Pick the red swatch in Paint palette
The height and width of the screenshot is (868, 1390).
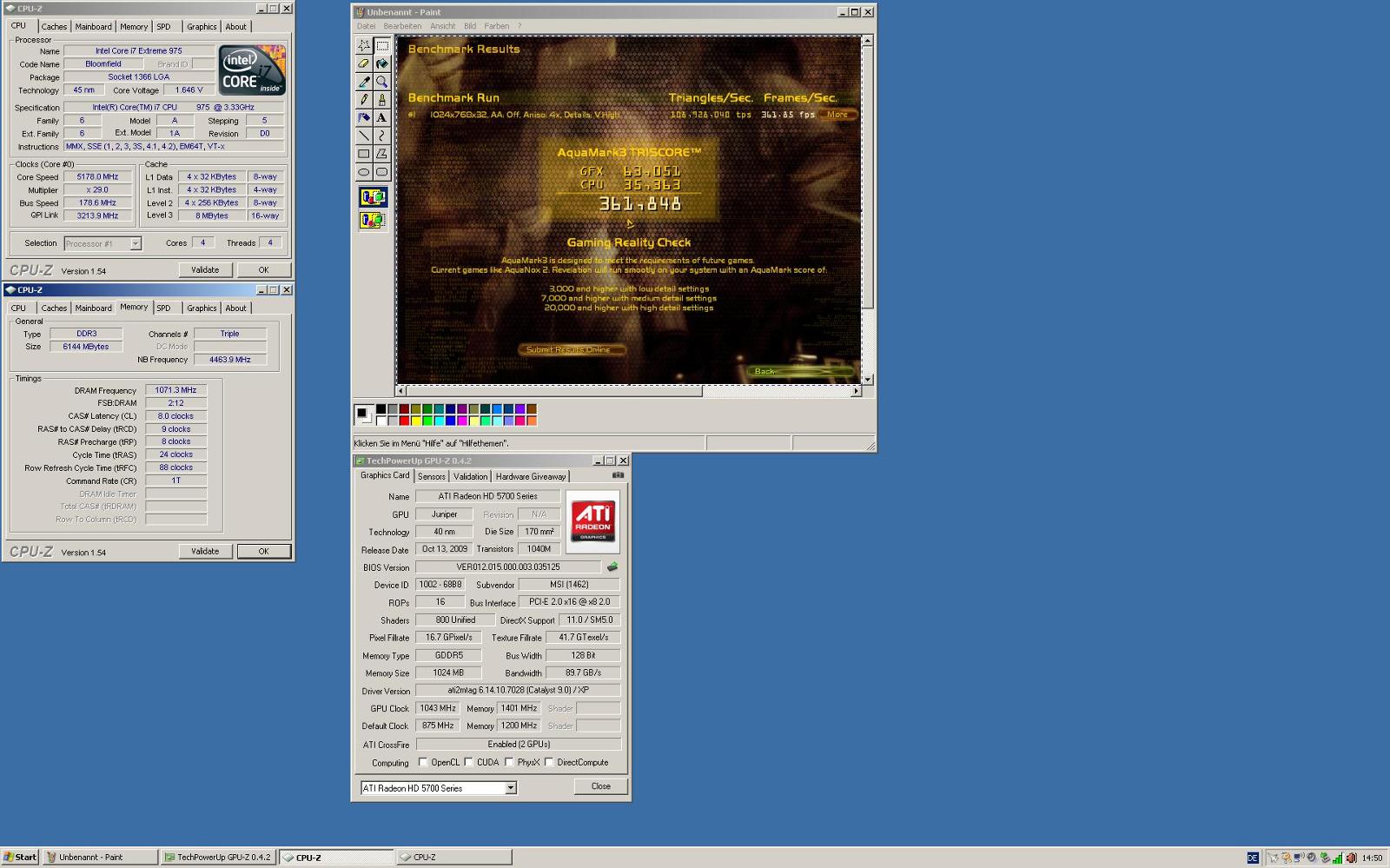point(404,421)
